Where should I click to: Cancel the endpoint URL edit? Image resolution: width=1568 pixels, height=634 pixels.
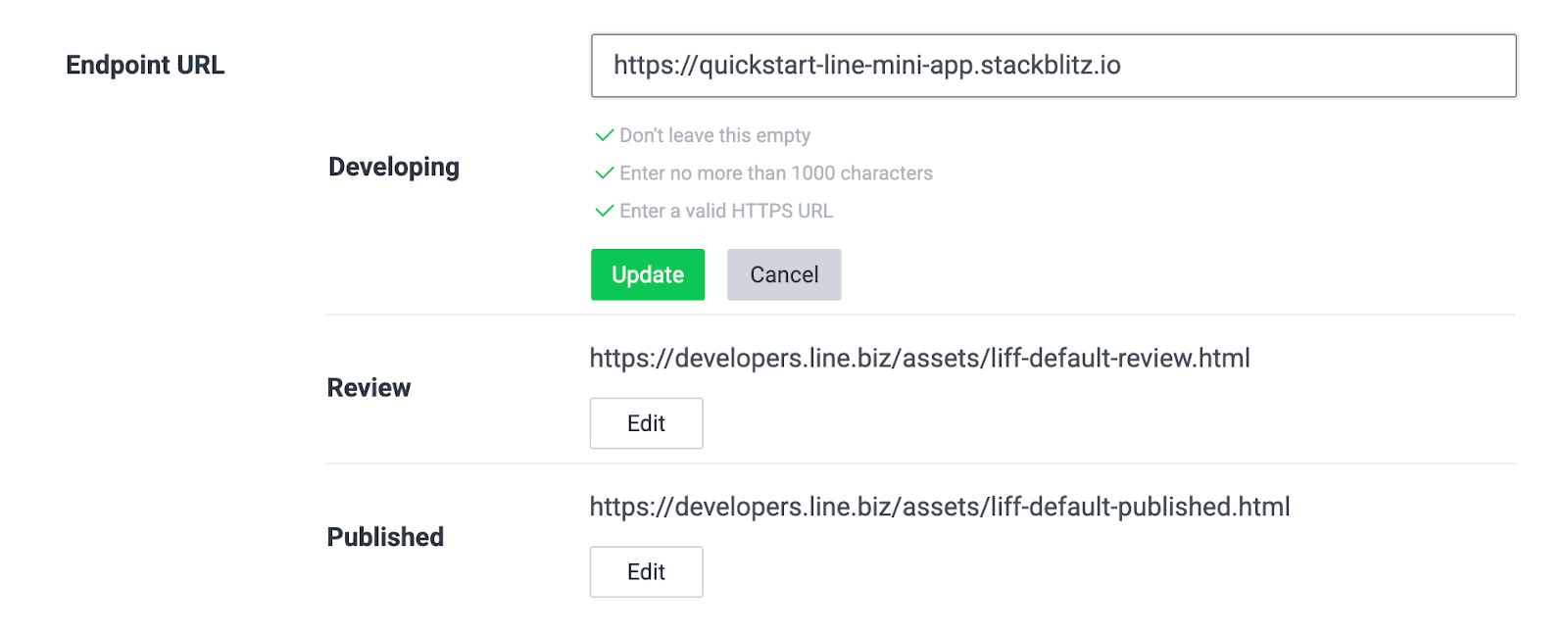point(783,274)
